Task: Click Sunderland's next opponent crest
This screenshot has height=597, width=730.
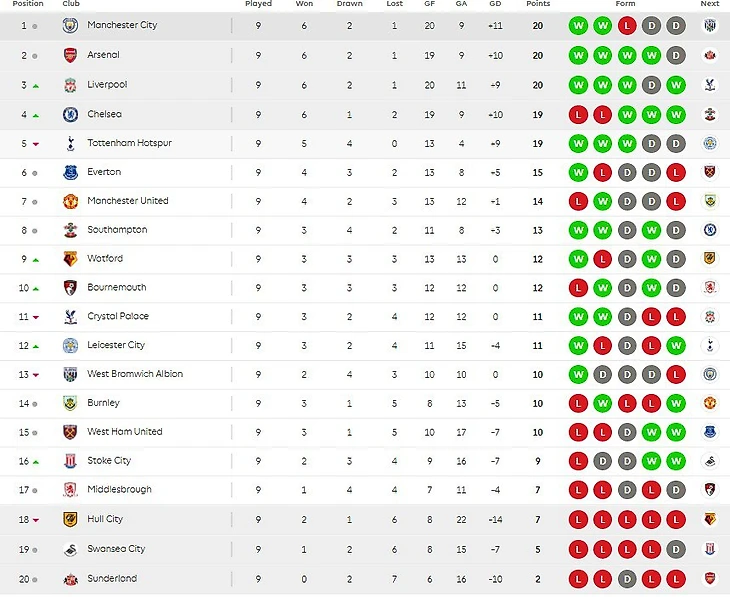Action: pyautogui.click(x=710, y=579)
